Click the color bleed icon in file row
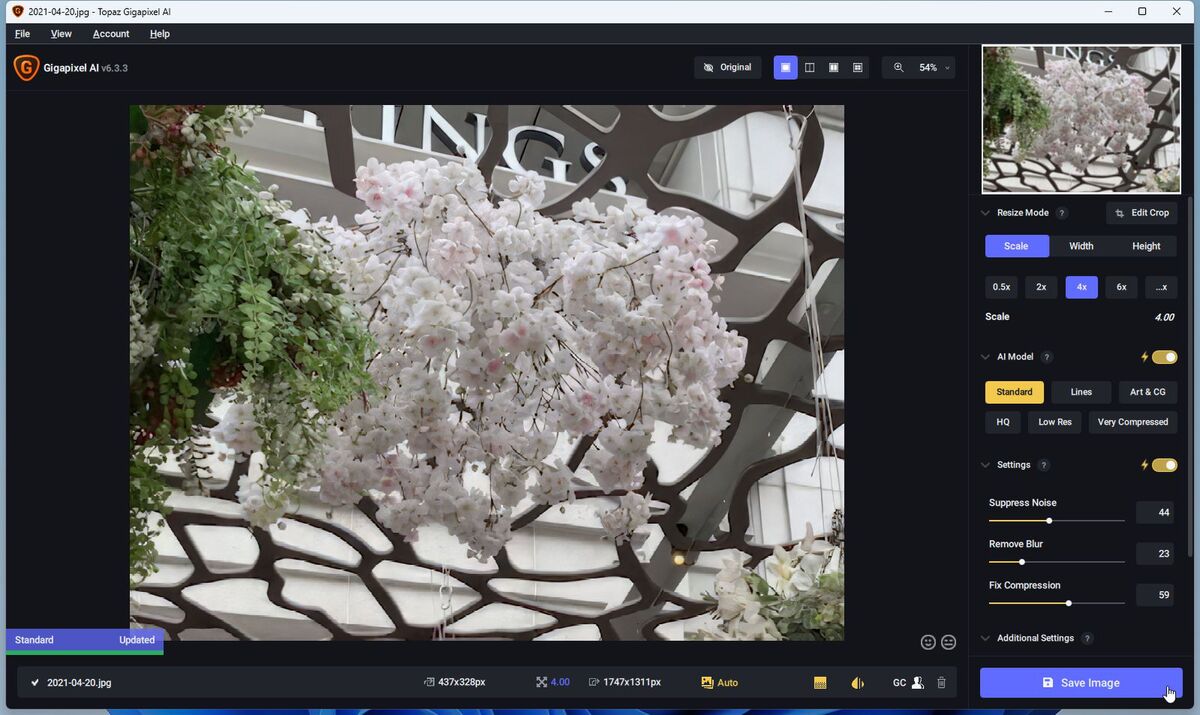The width and height of the screenshot is (1200, 715). (x=857, y=683)
